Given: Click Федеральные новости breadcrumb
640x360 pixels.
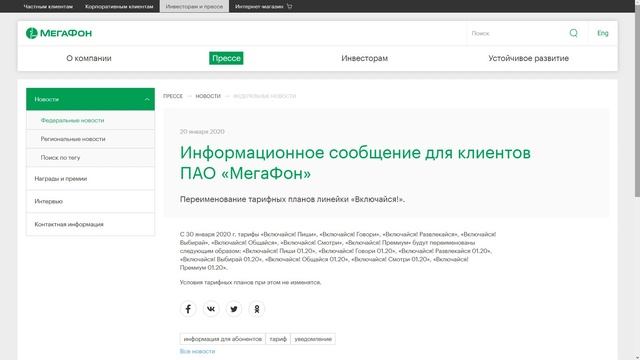Looking at the screenshot, I should [x=264, y=96].
